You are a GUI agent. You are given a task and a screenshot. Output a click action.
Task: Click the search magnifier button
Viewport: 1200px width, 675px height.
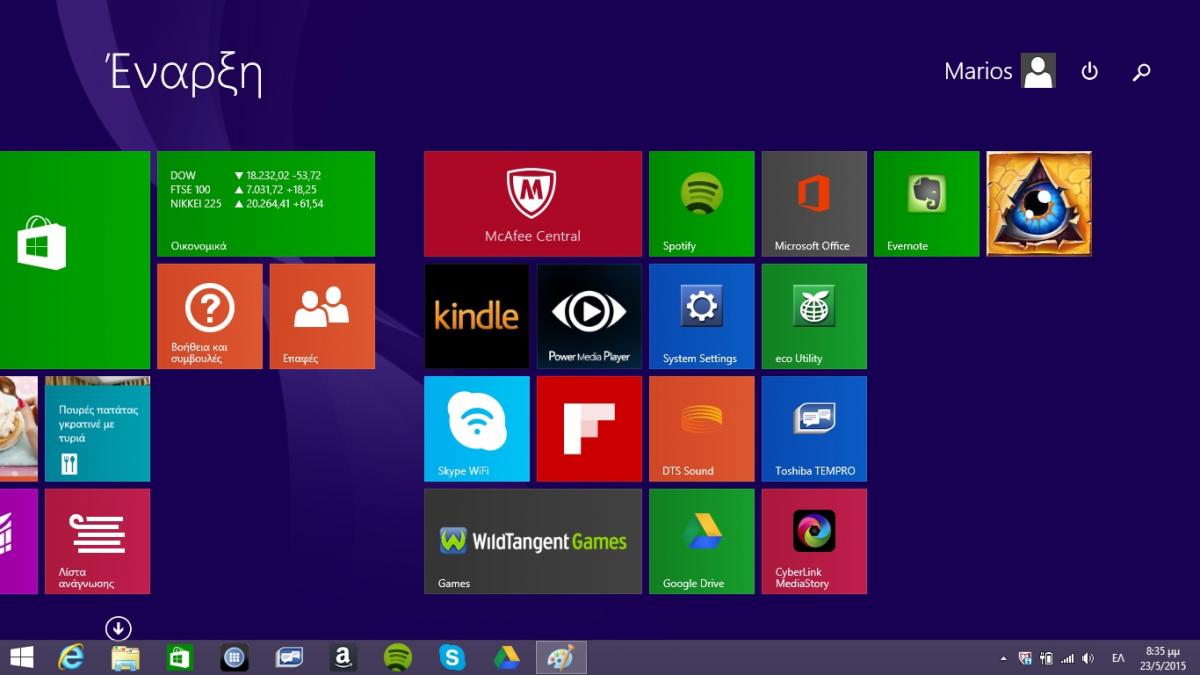pos(1141,72)
